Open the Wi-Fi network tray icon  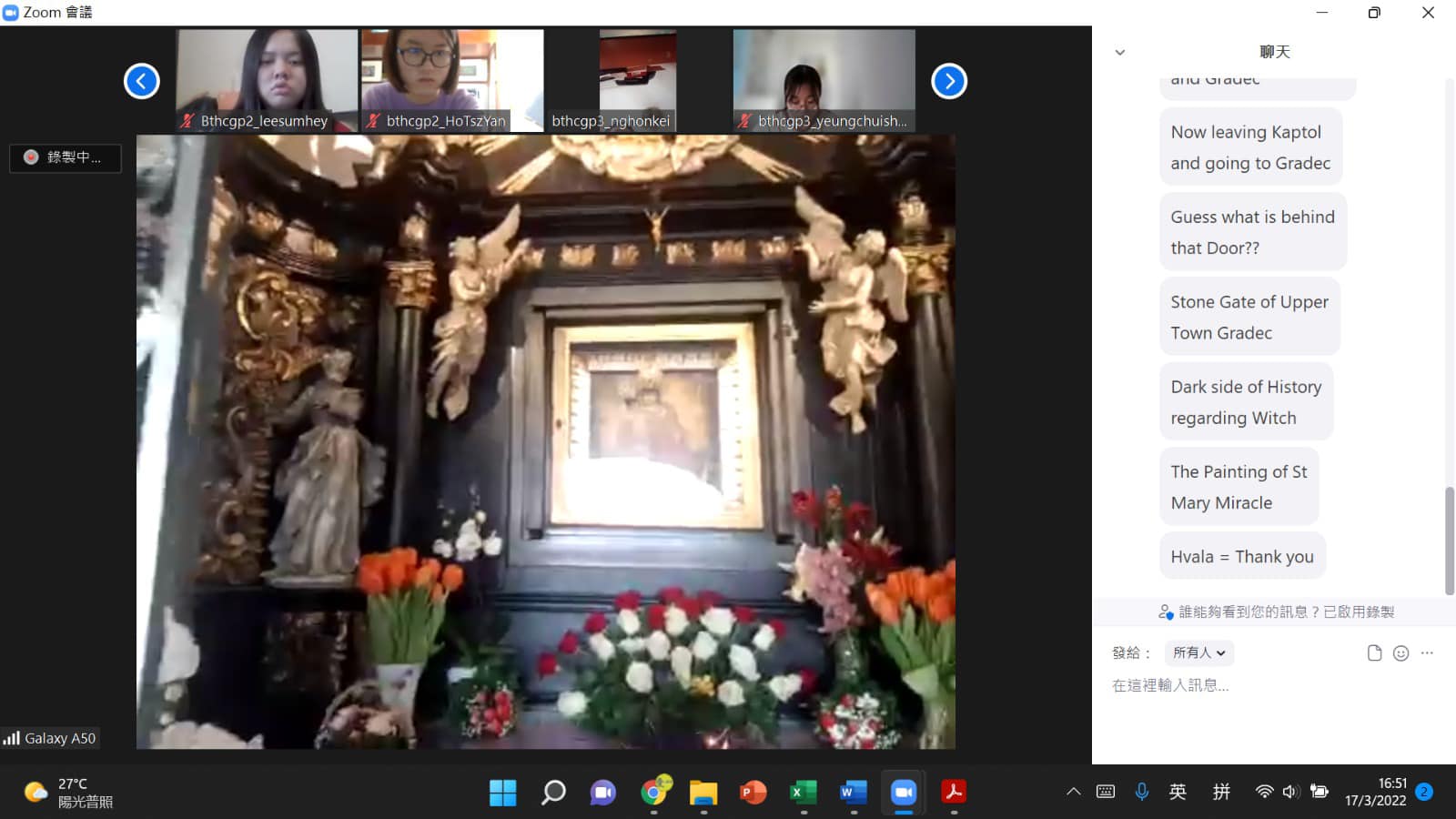[x=1264, y=792]
